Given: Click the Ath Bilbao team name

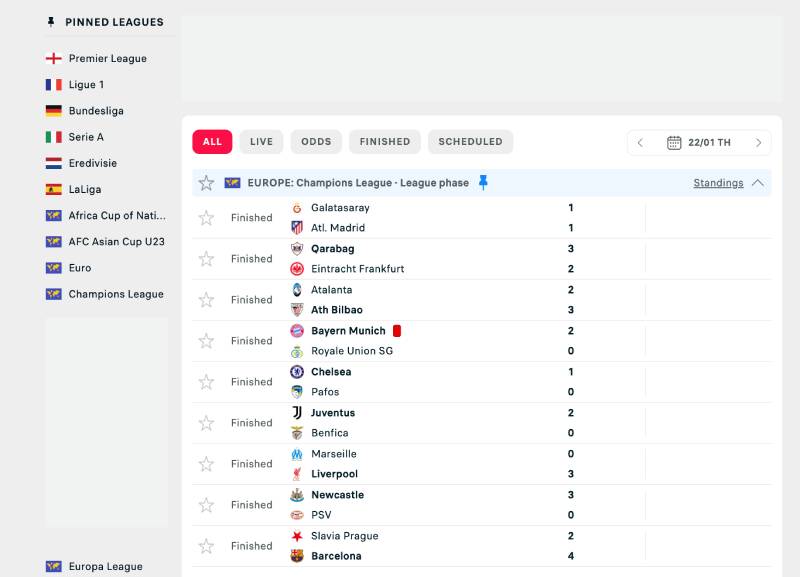Looking at the screenshot, I should click(337, 310).
